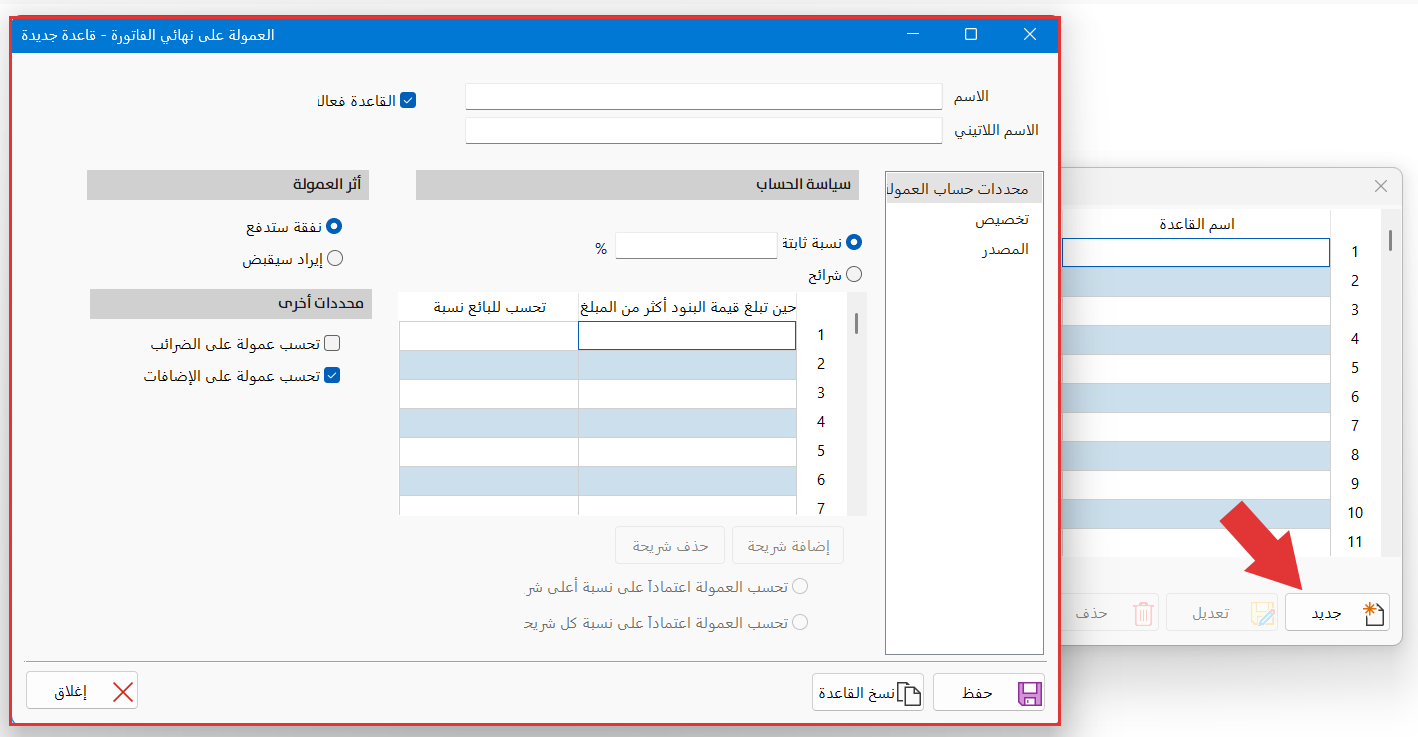Click the نسخ القاعدة button
This screenshot has height=737, width=1418.
pos(868,692)
